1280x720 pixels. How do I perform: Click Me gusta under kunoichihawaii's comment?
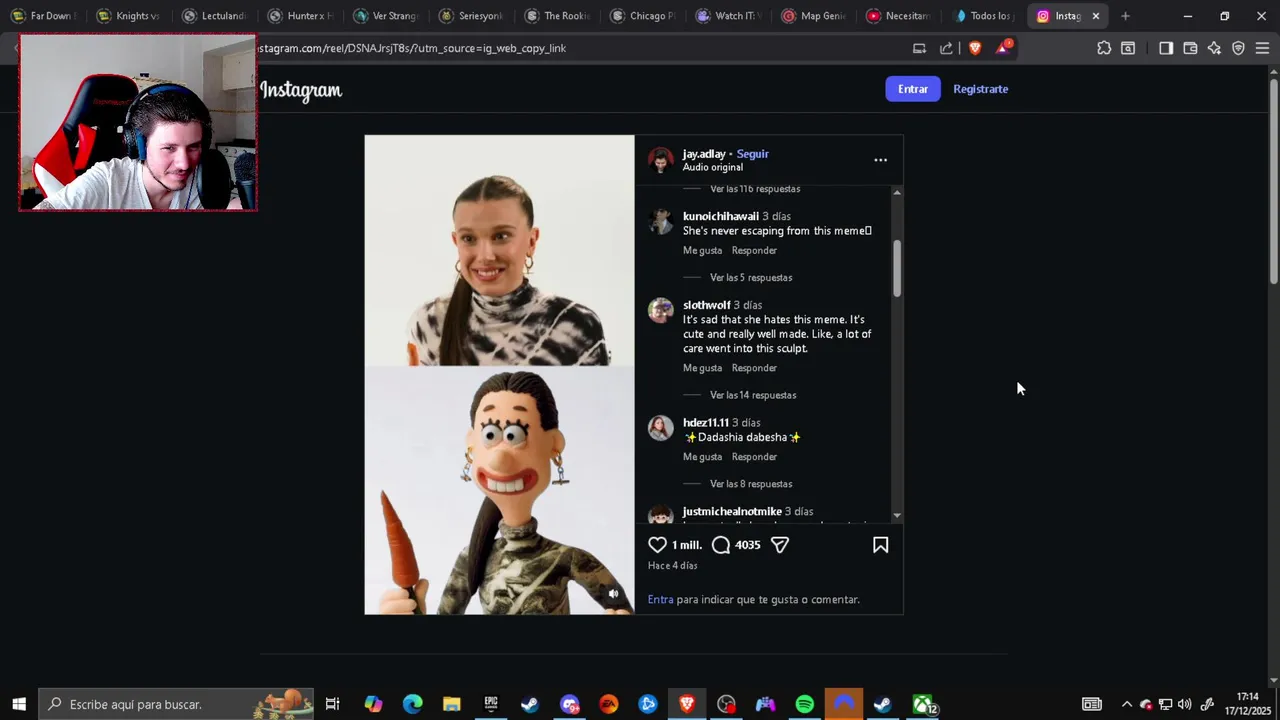702,251
